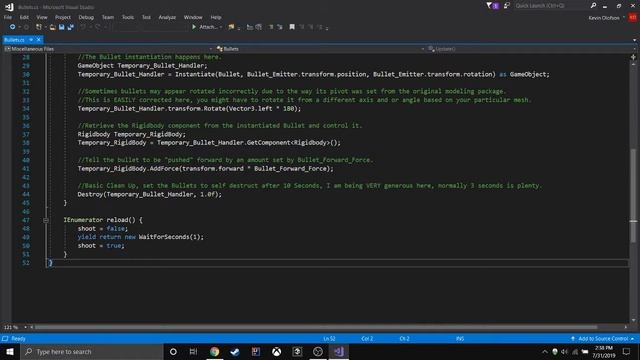
Task: Open the Team menu
Action: click(x=108, y=17)
